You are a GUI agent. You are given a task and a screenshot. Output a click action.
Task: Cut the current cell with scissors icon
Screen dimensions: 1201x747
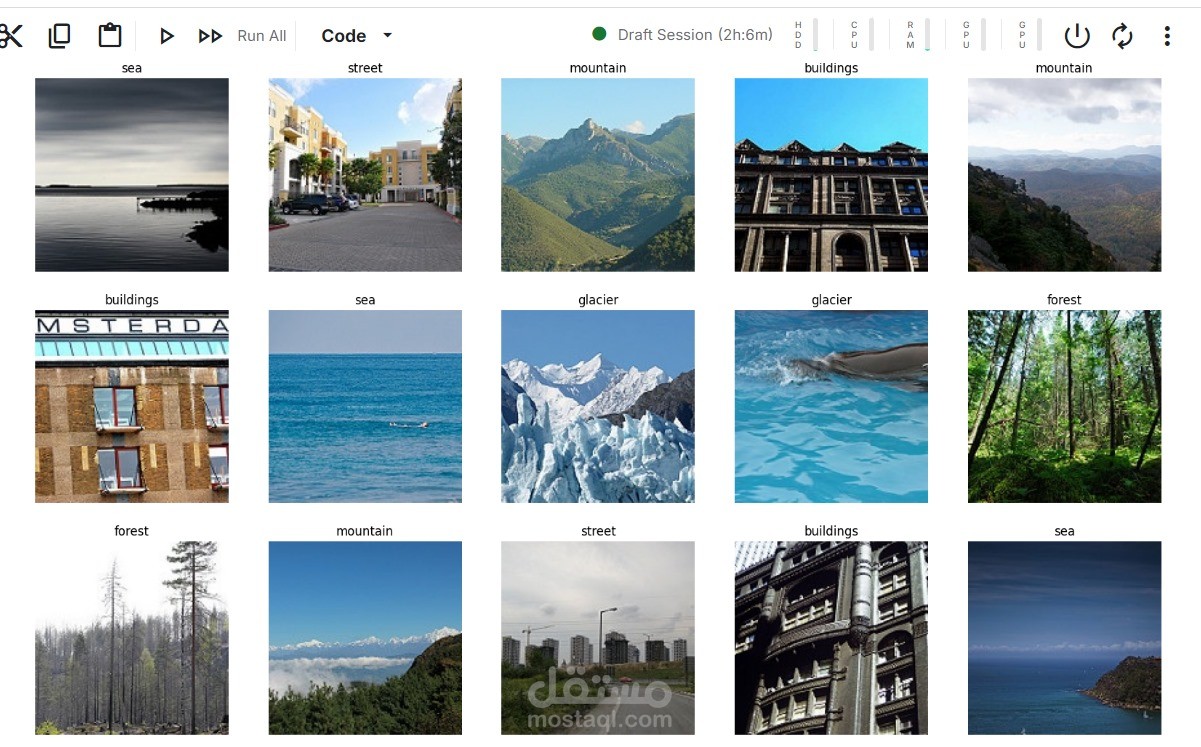[12, 35]
